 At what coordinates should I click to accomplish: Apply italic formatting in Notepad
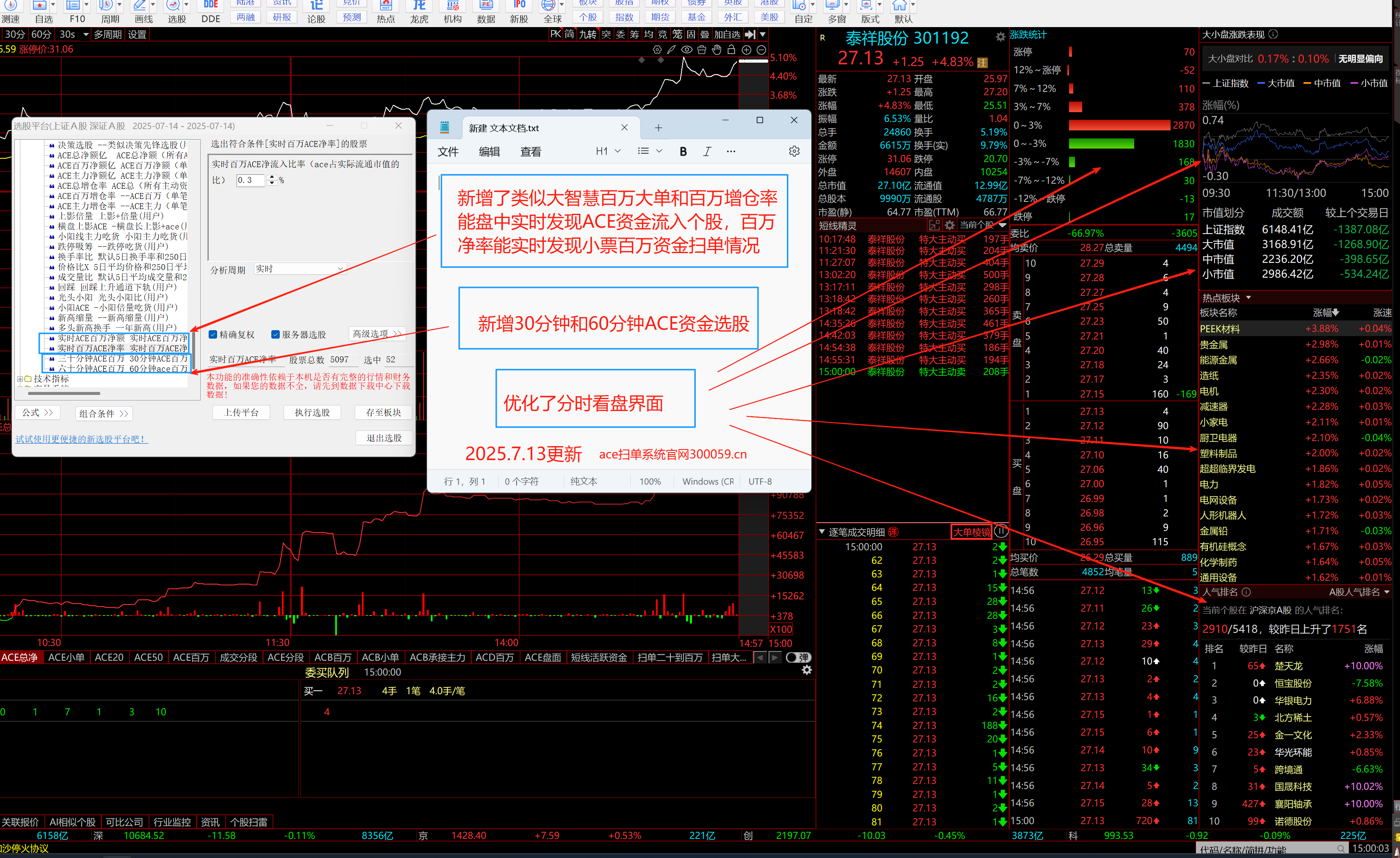pyautogui.click(x=707, y=151)
